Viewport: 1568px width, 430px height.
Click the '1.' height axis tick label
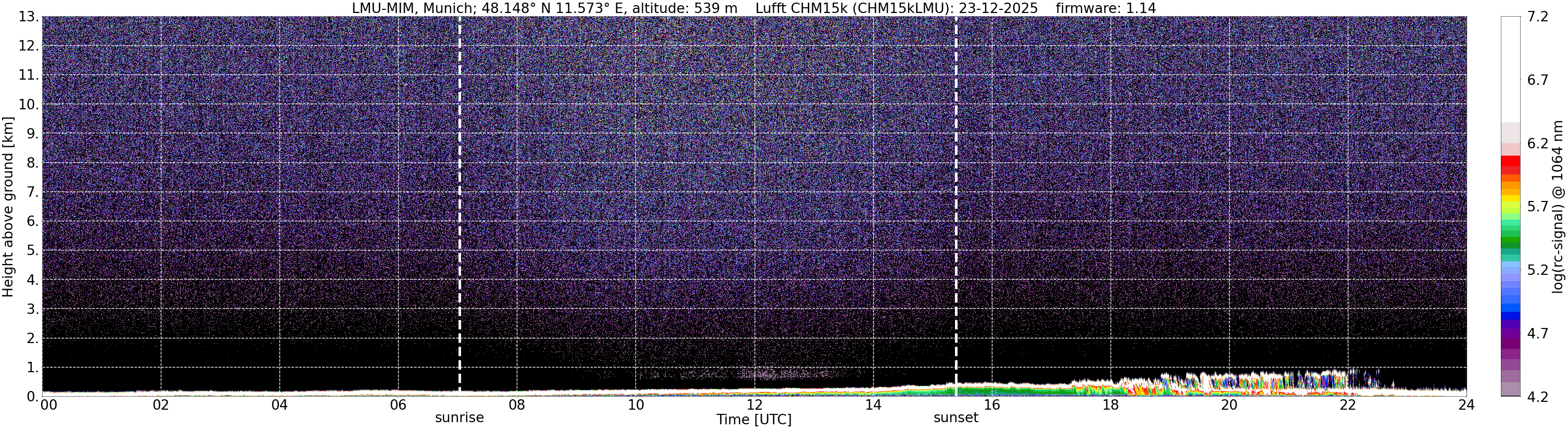[32, 368]
